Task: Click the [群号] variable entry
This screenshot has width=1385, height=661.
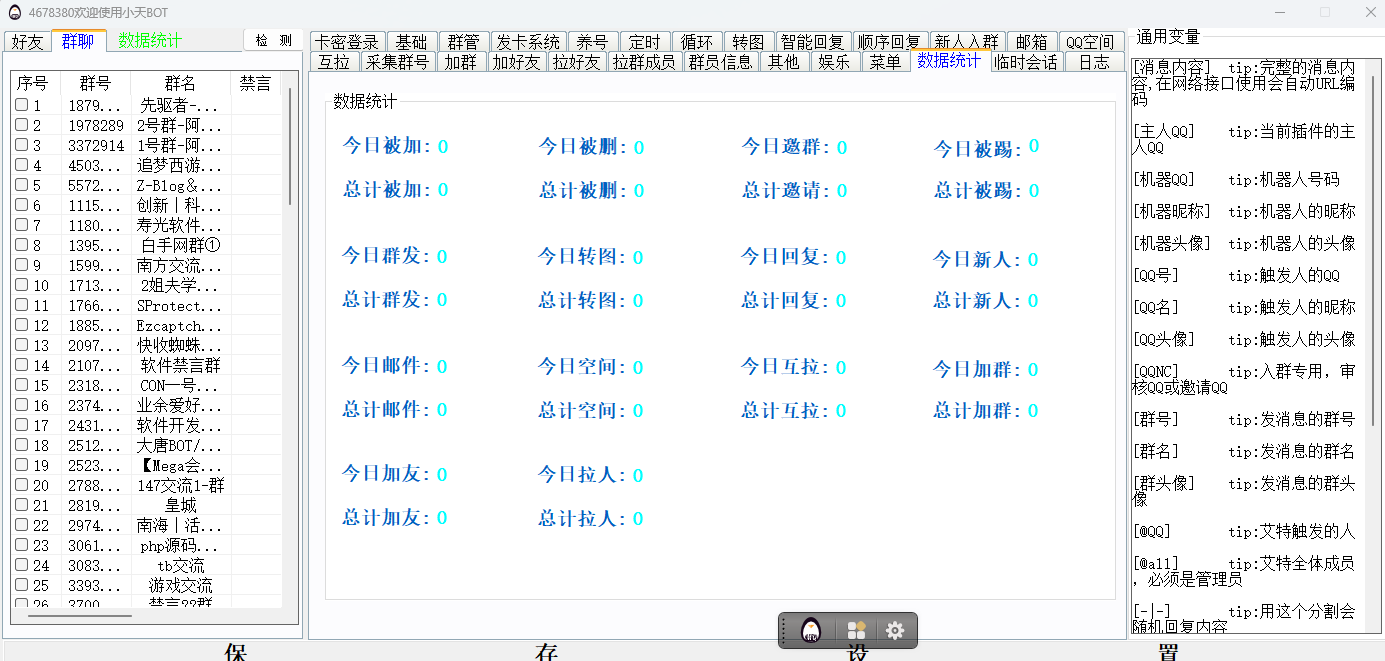Action: point(1243,420)
